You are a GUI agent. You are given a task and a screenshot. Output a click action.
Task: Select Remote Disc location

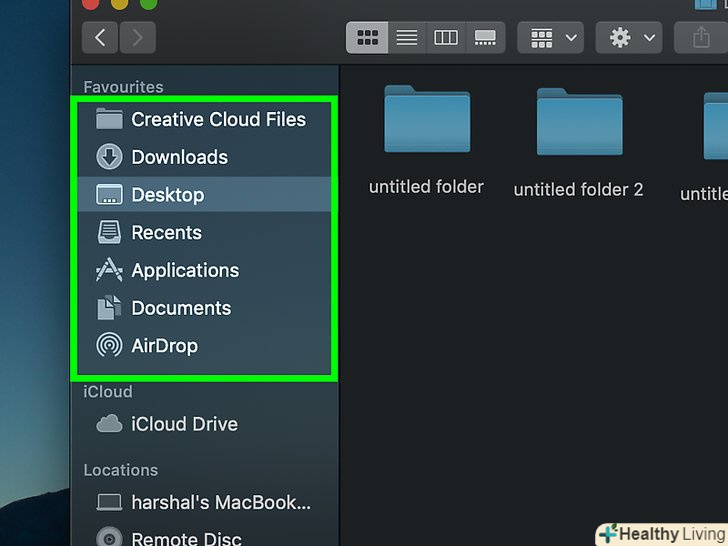pos(204,538)
